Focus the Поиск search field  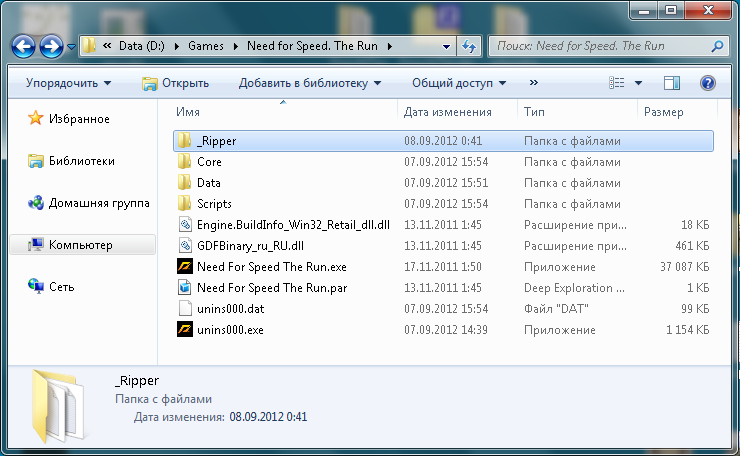click(x=599, y=46)
